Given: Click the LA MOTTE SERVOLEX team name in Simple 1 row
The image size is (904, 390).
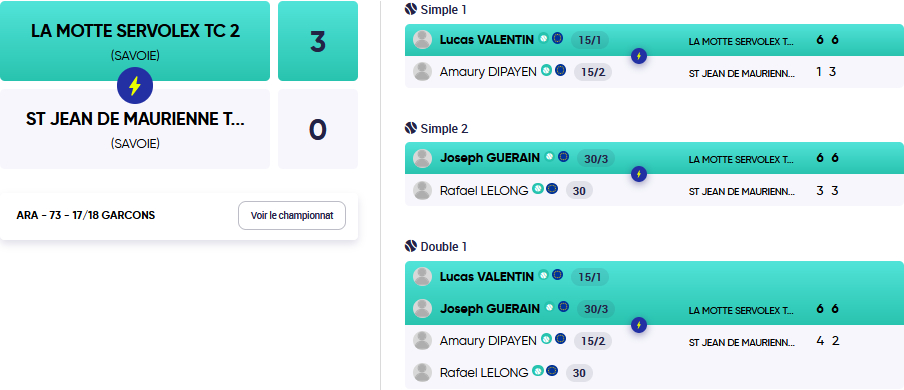Looking at the screenshot, I should pyautogui.click(x=741, y=42).
